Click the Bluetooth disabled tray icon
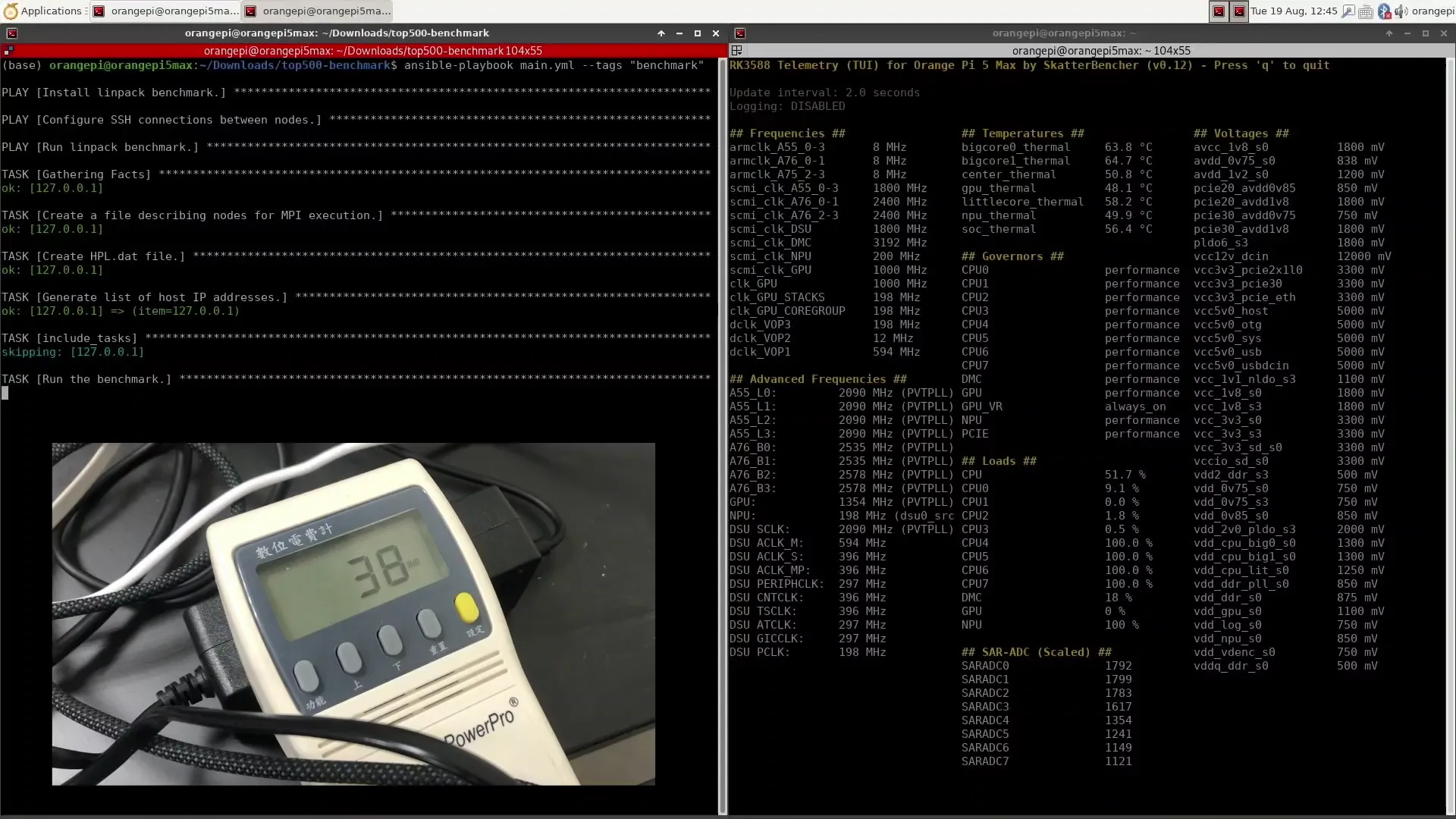Viewport: 1456px width, 819px height. point(1384,11)
